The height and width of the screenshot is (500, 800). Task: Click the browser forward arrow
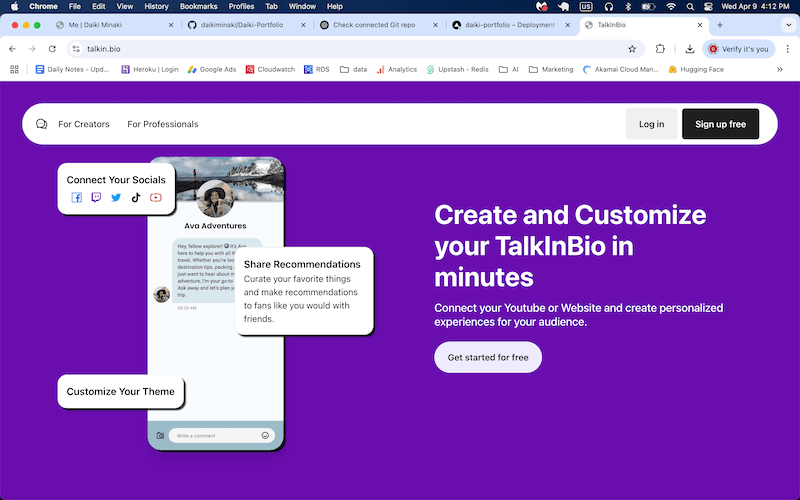[x=32, y=49]
